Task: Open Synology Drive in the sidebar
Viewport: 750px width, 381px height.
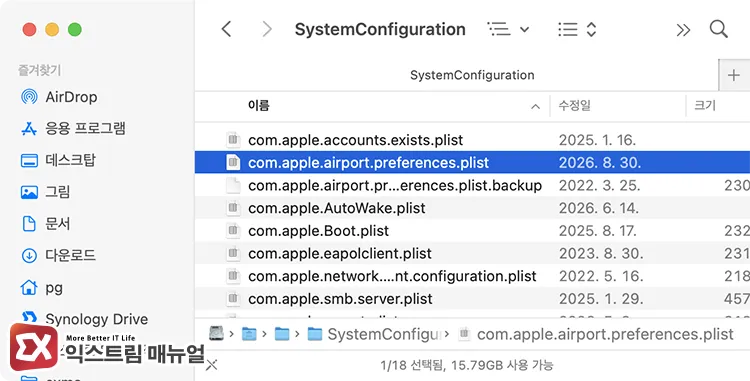Action: pos(97,319)
